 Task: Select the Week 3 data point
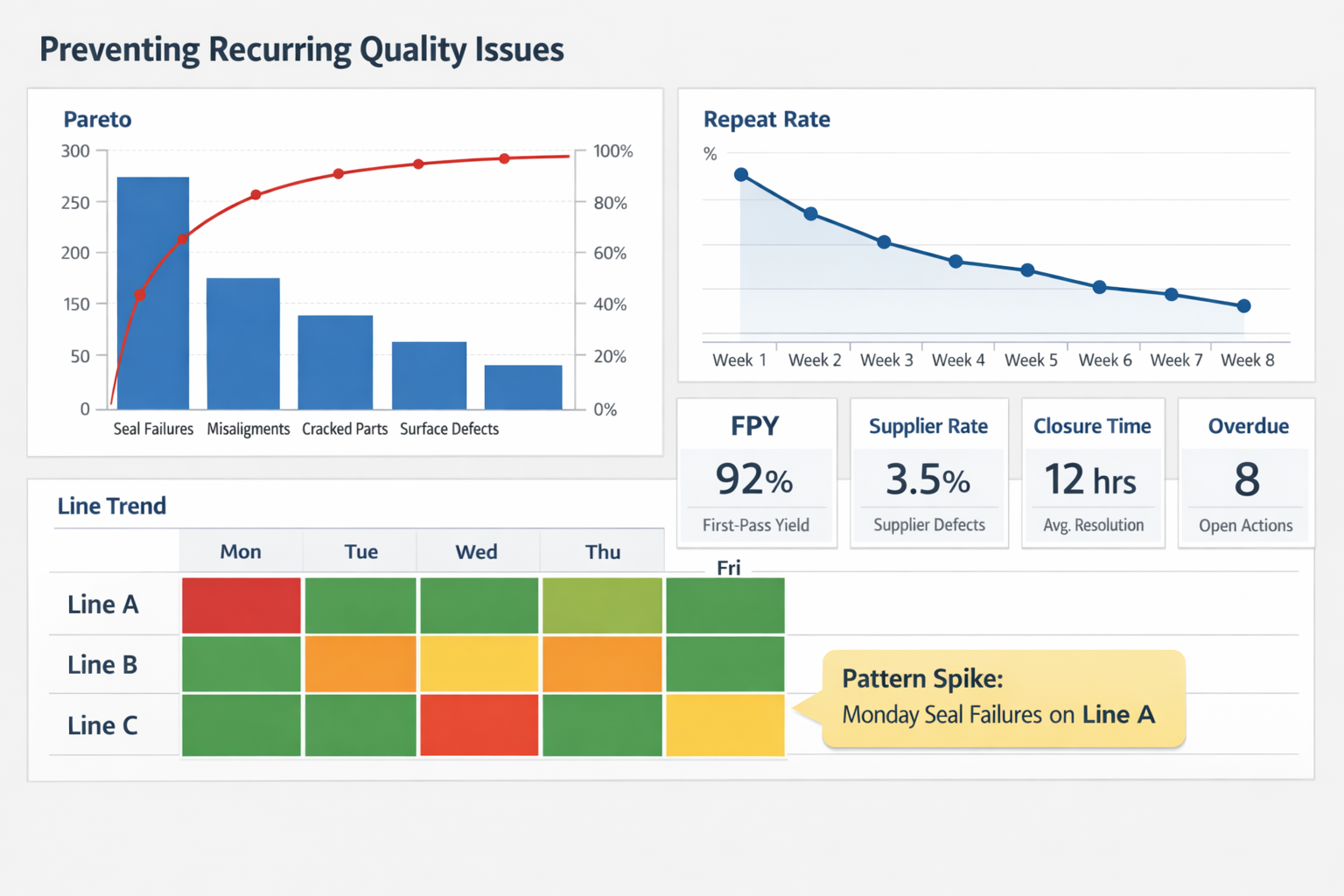pyautogui.click(x=884, y=242)
